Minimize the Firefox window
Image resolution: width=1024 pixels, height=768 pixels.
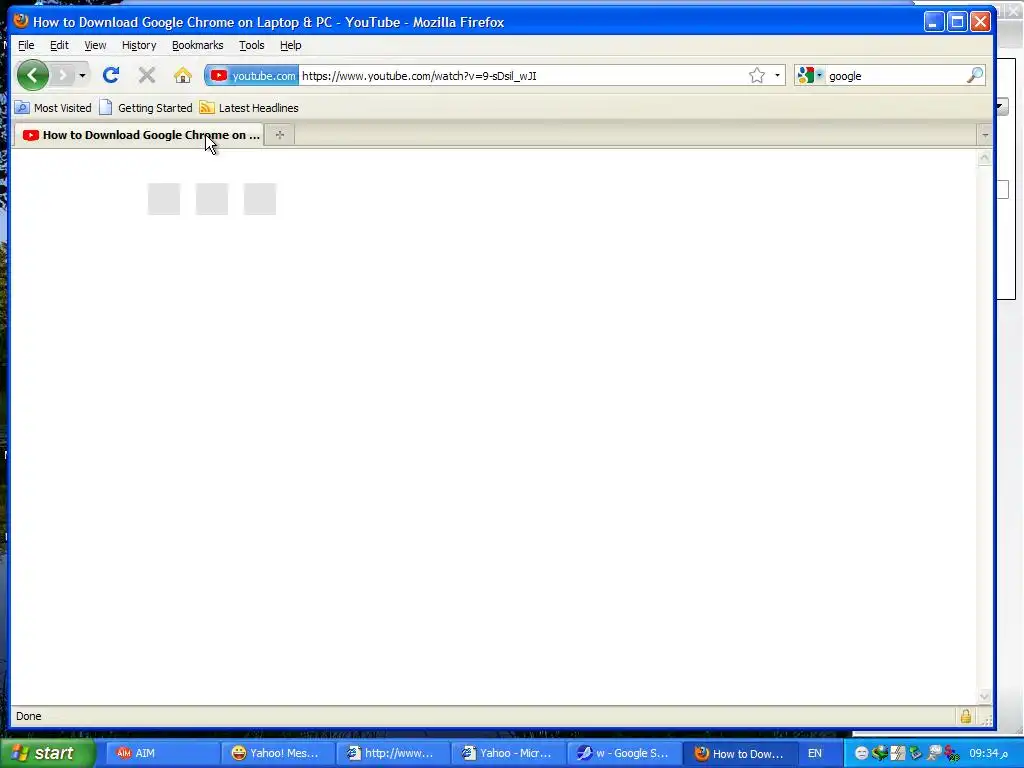[x=934, y=22]
